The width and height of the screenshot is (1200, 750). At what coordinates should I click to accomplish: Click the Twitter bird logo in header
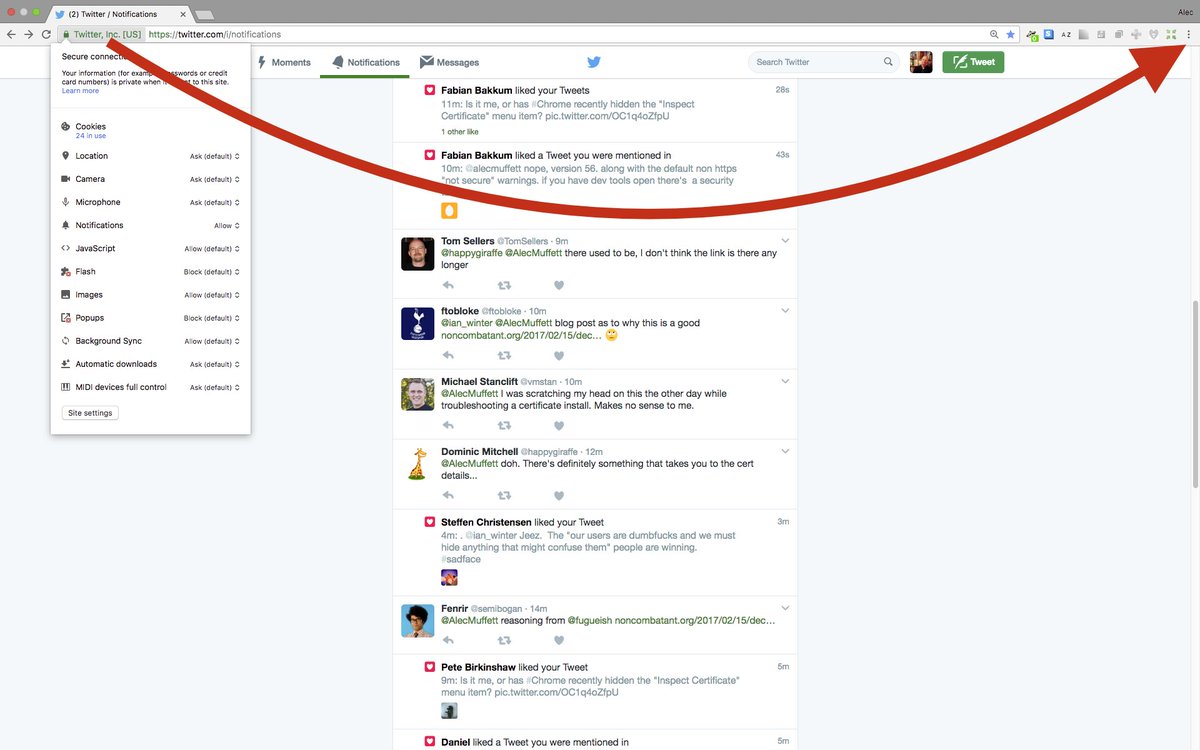point(594,62)
